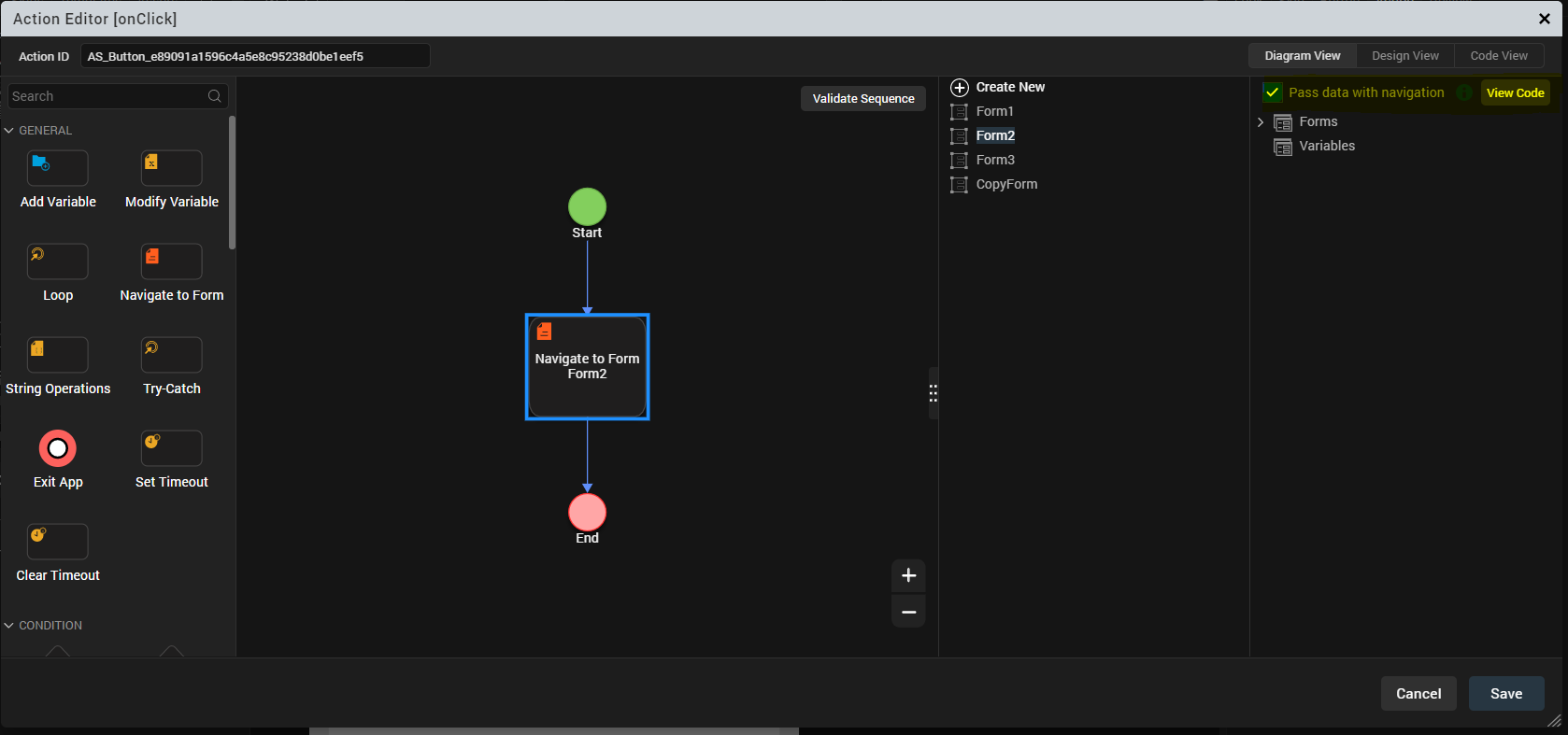Select the Modify Variable action icon
This screenshot has height=735, width=1568.
pos(171,168)
